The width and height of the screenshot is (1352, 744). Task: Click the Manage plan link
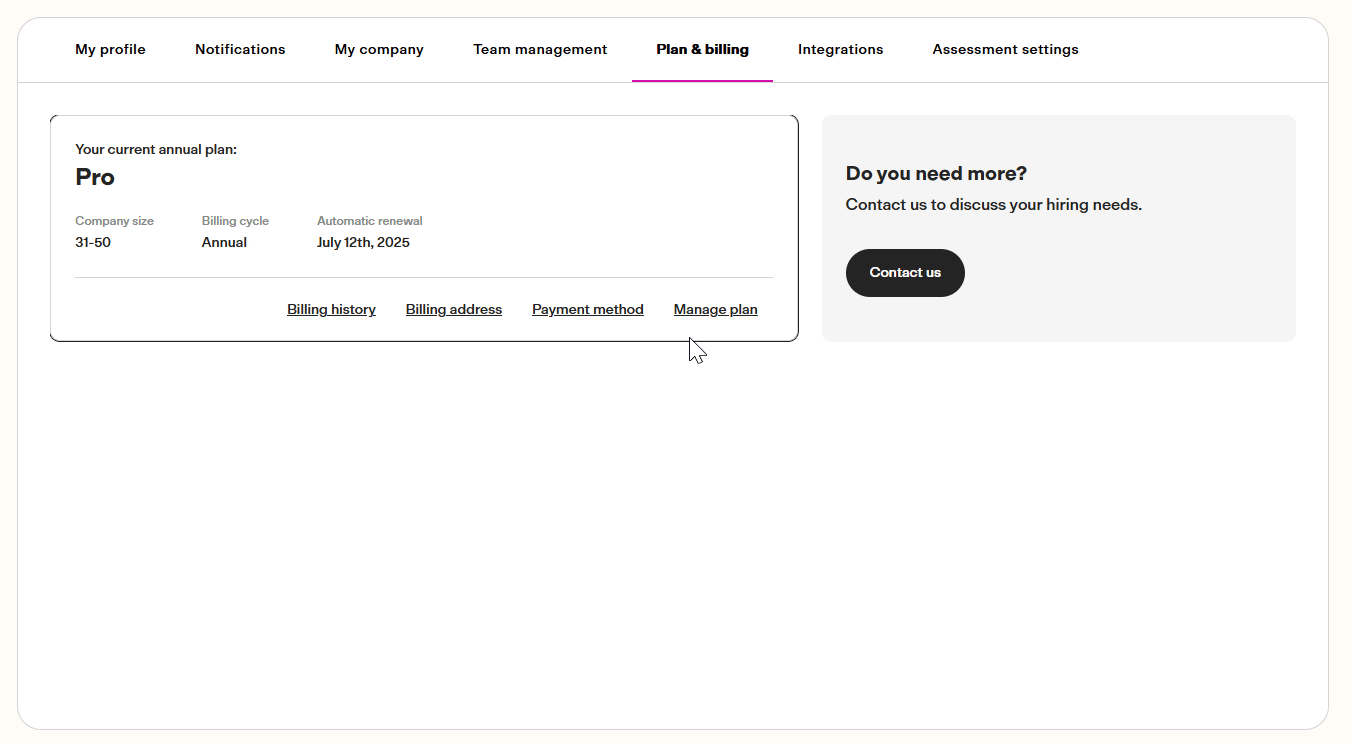pos(716,310)
